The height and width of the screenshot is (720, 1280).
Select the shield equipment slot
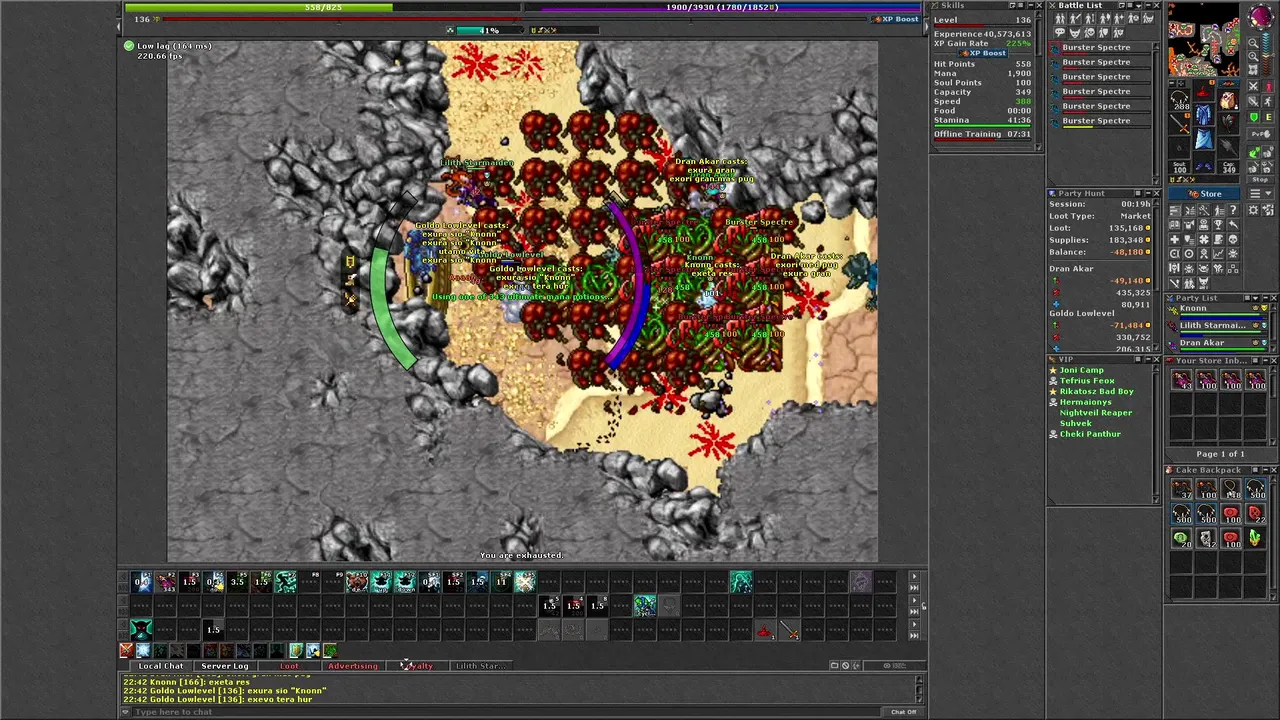1227,124
